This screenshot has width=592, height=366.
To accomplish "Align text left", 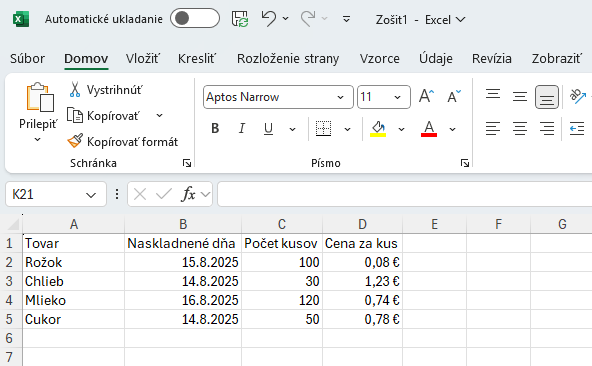I will (x=493, y=129).
